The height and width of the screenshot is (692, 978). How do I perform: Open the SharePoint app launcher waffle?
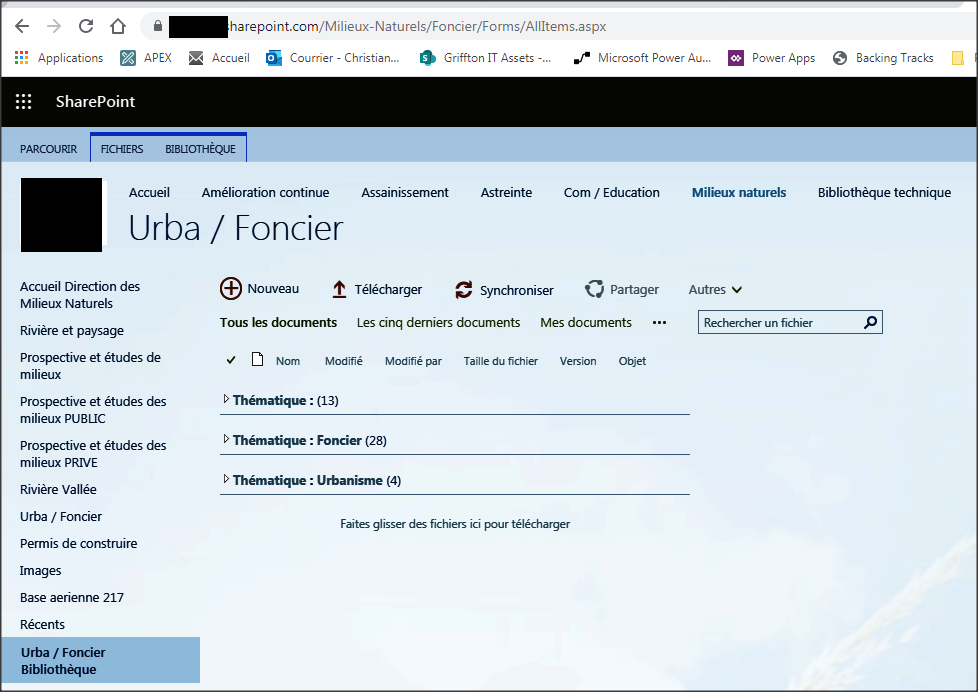coord(24,102)
